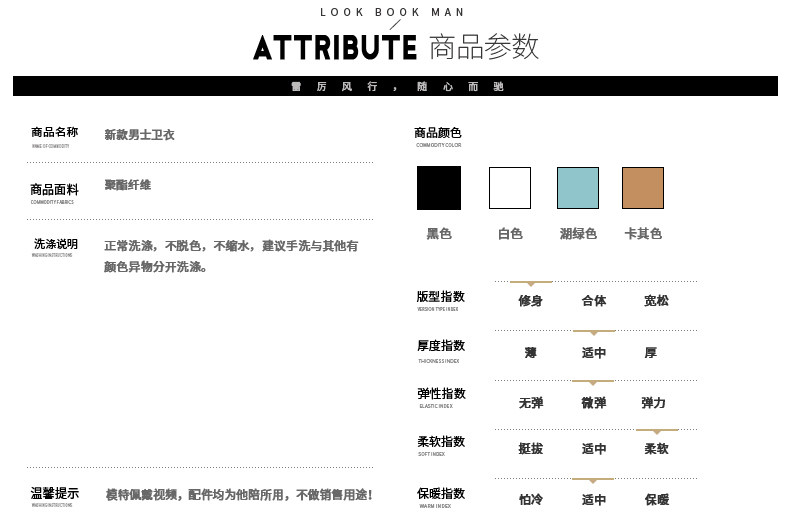Select the black color swatch

(439, 188)
